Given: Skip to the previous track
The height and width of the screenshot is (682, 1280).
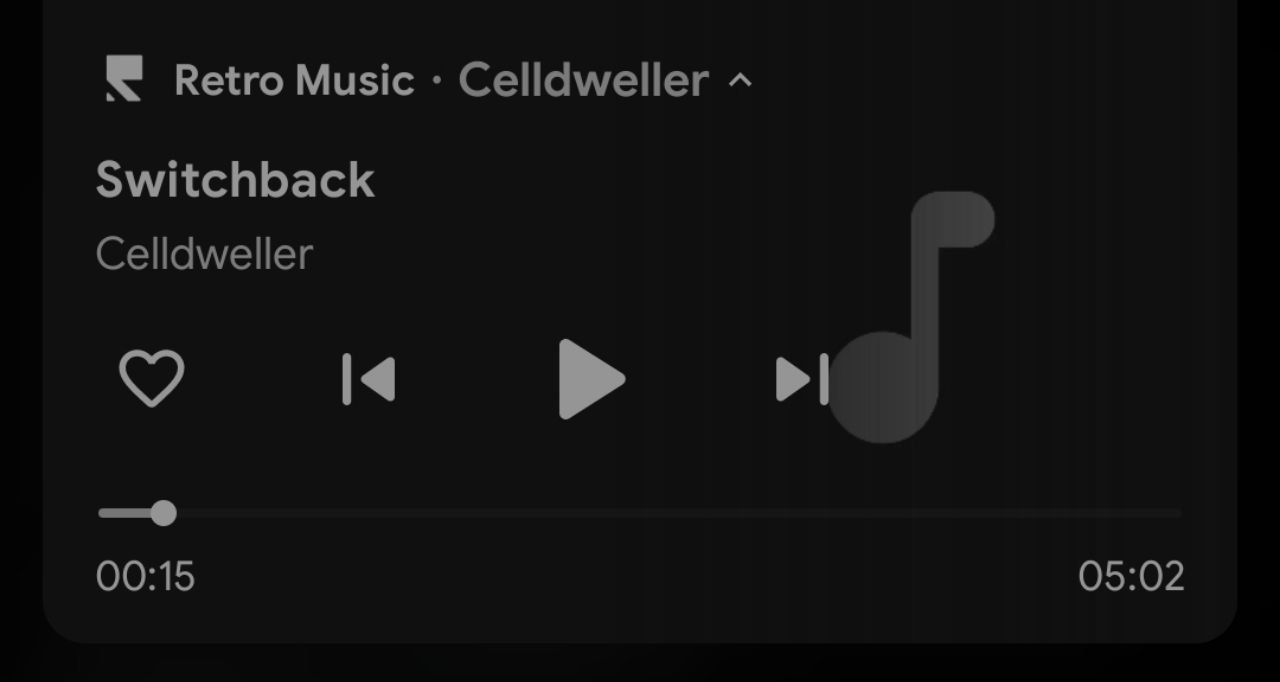Looking at the screenshot, I should 369,379.
